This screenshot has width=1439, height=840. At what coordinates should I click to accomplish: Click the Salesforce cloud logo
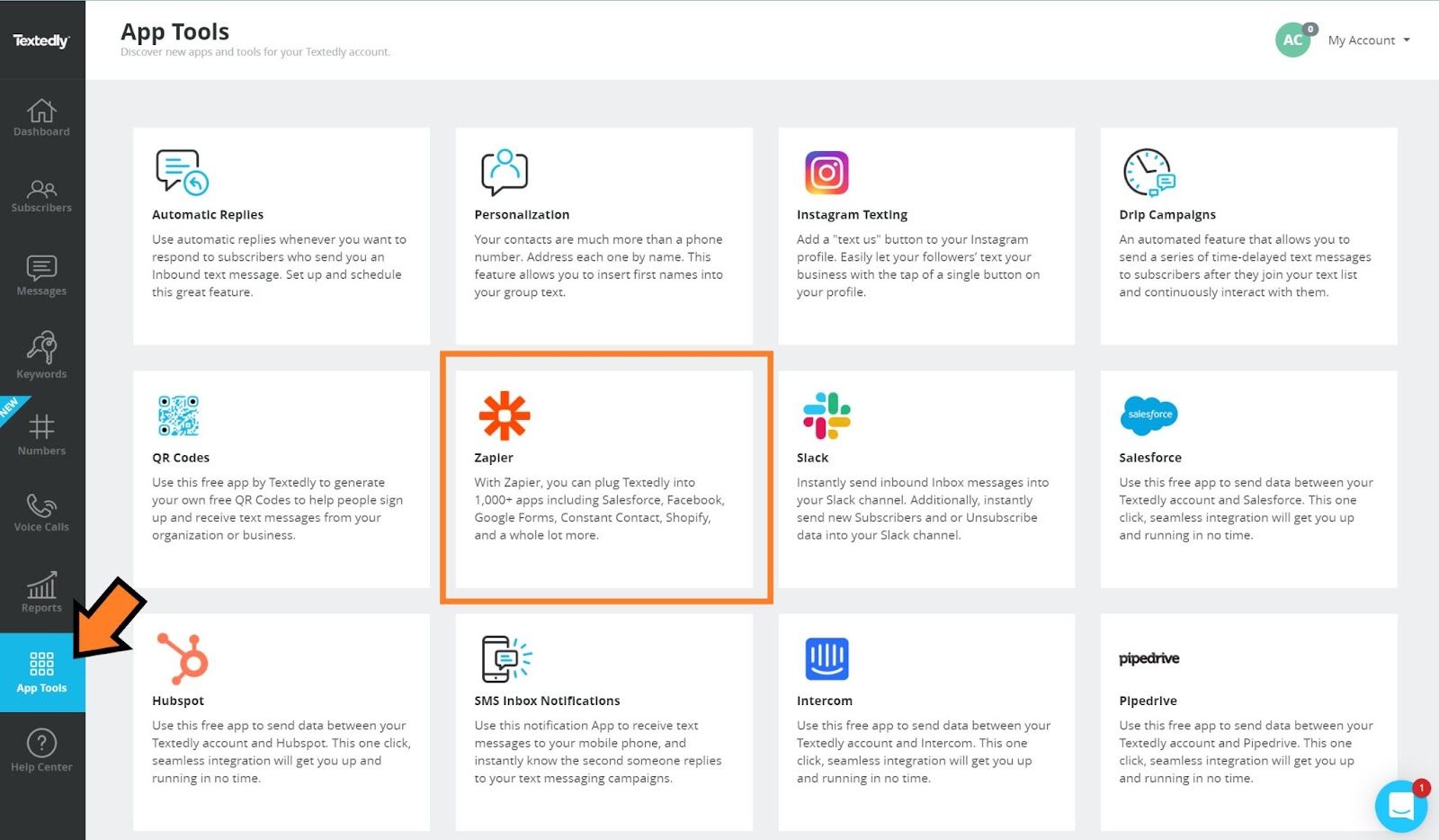point(1149,415)
